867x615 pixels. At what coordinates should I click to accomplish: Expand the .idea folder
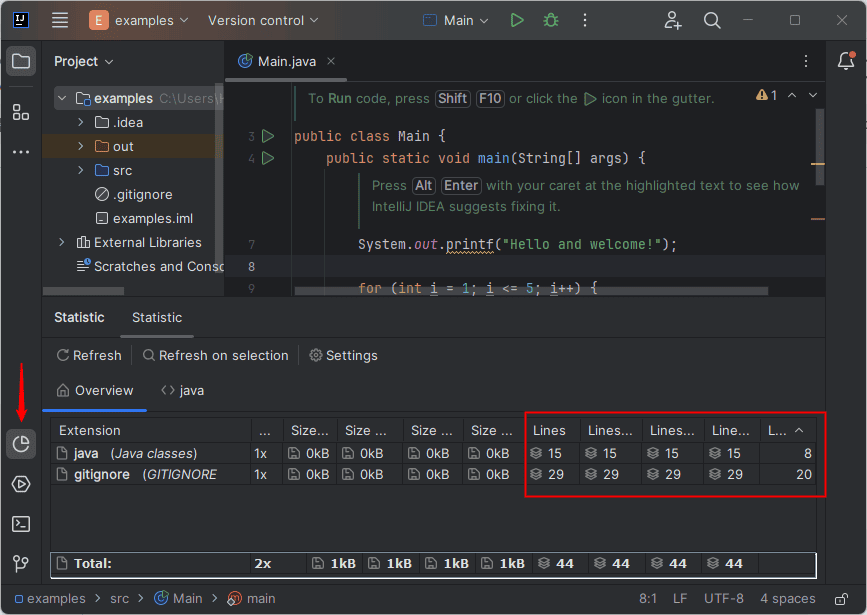click(81, 122)
